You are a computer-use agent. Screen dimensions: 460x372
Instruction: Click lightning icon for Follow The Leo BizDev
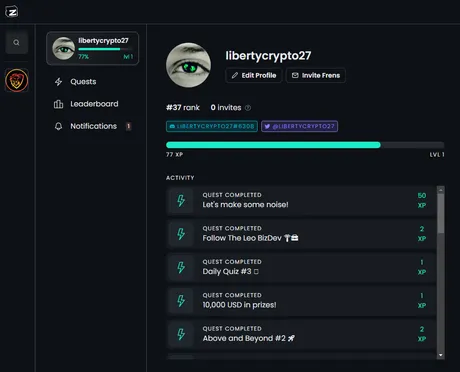point(181,234)
